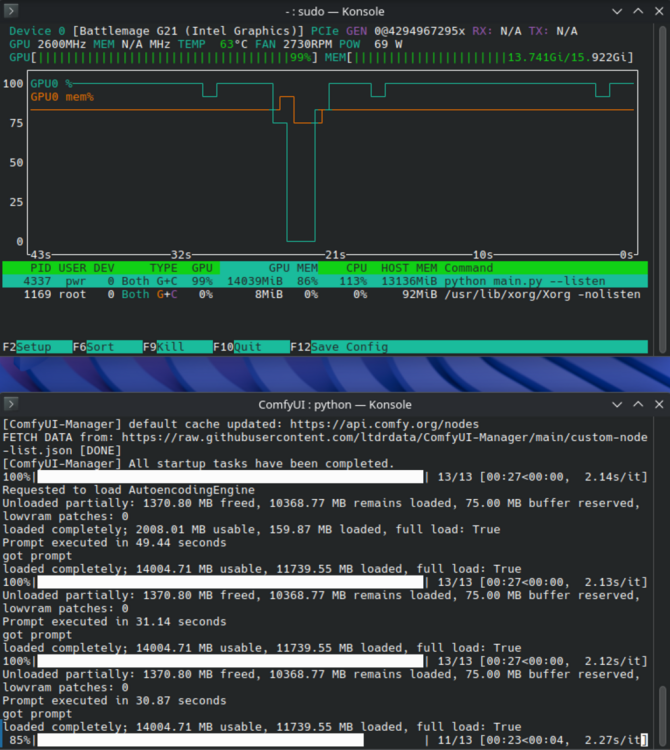
Task: Close the ComfyUI Konsole window
Action: [659, 405]
